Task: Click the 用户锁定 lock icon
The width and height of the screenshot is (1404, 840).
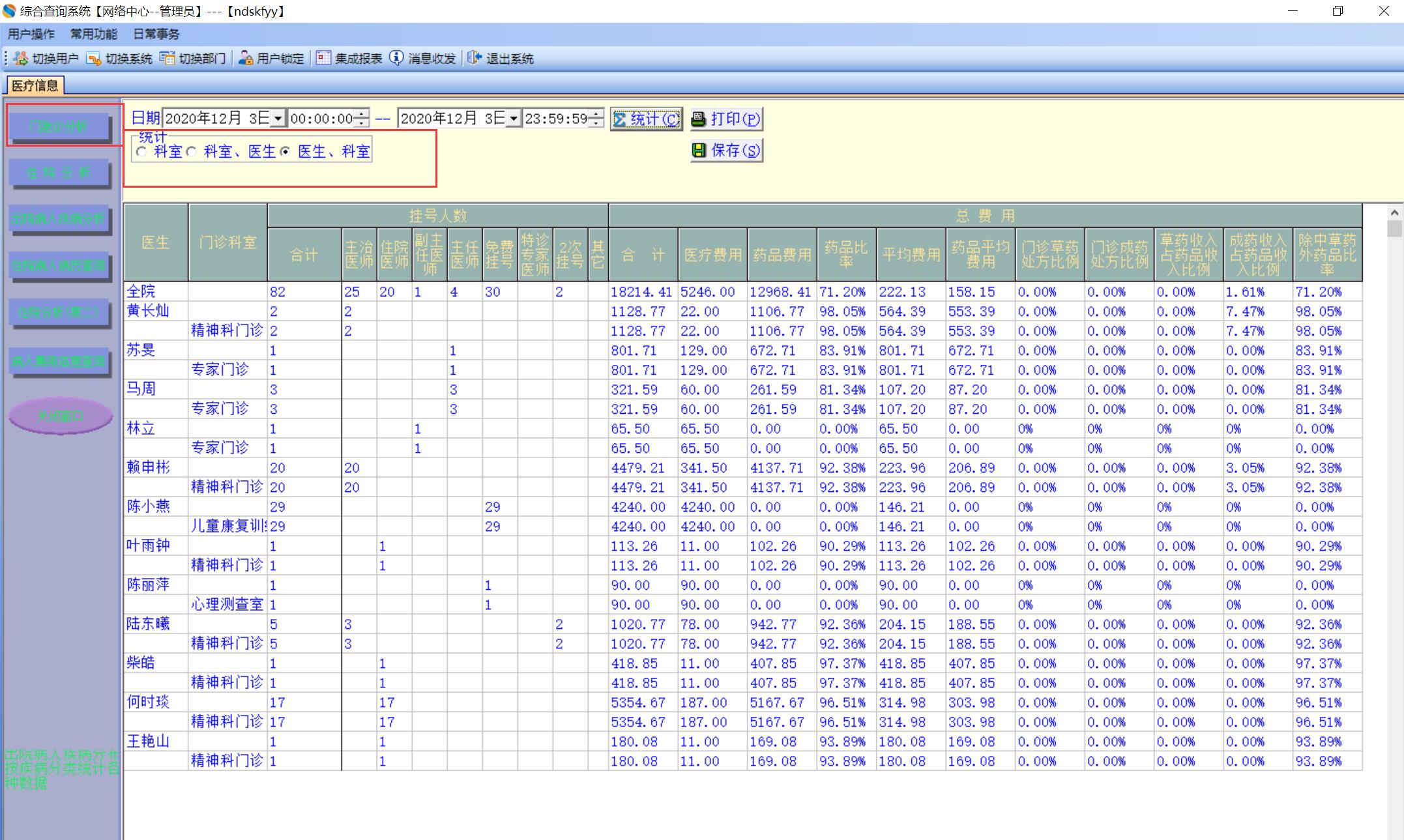Action: 246,59
